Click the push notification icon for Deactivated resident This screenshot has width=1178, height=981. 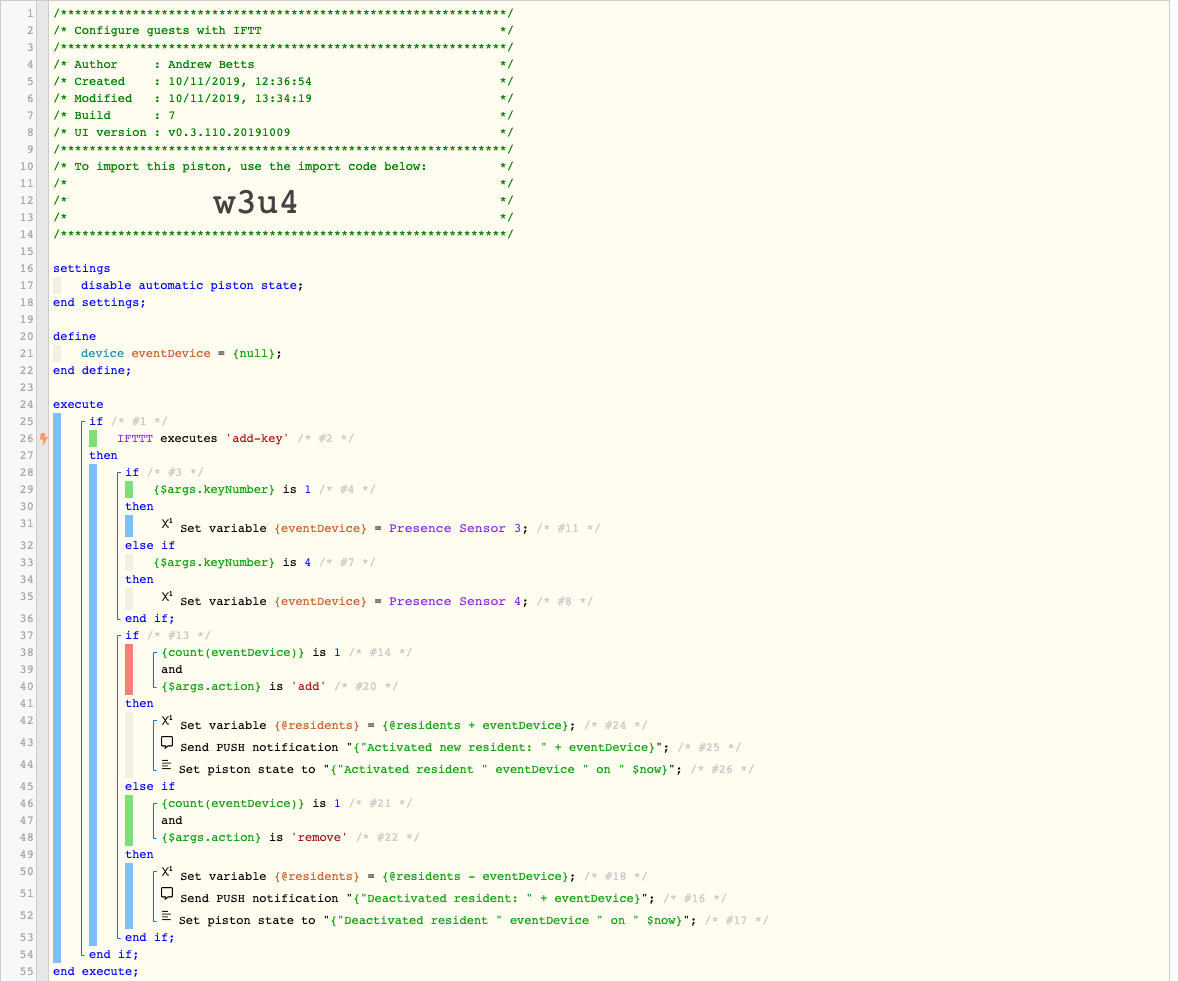(x=167, y=894)
